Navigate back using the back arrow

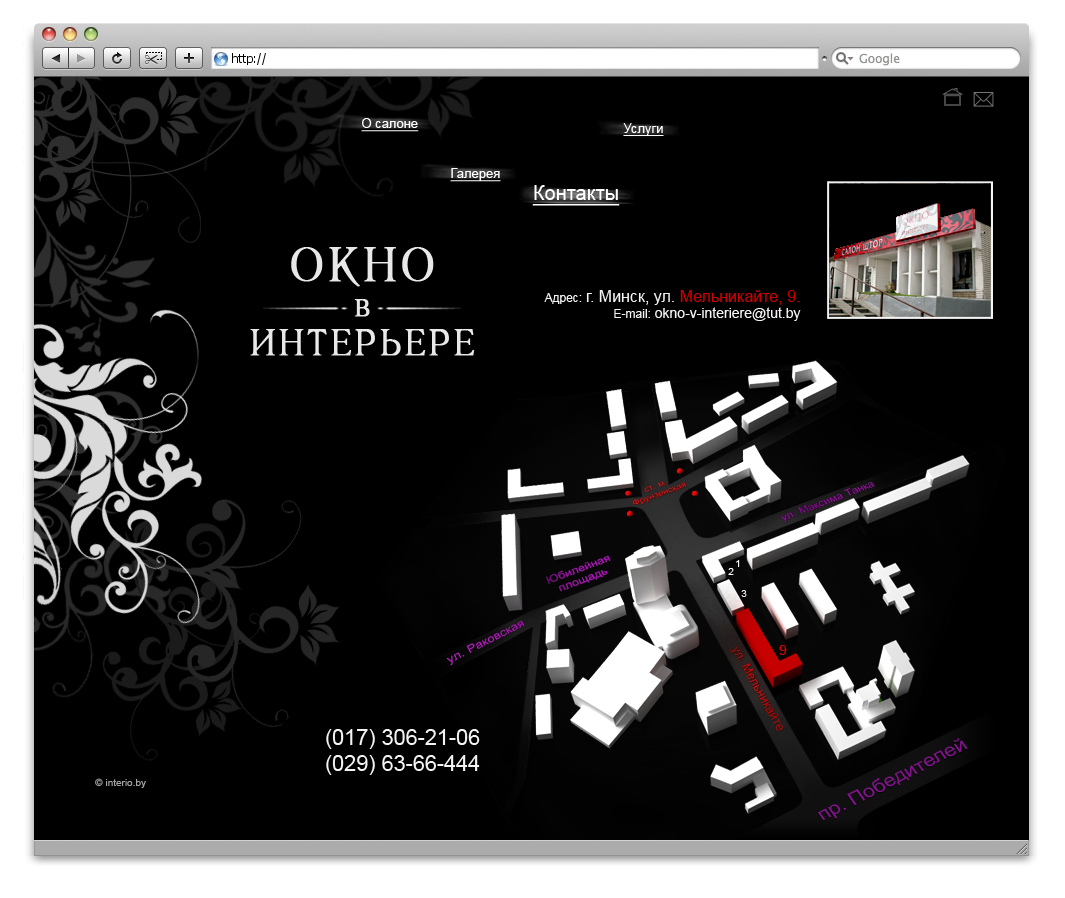click(56, 58)
